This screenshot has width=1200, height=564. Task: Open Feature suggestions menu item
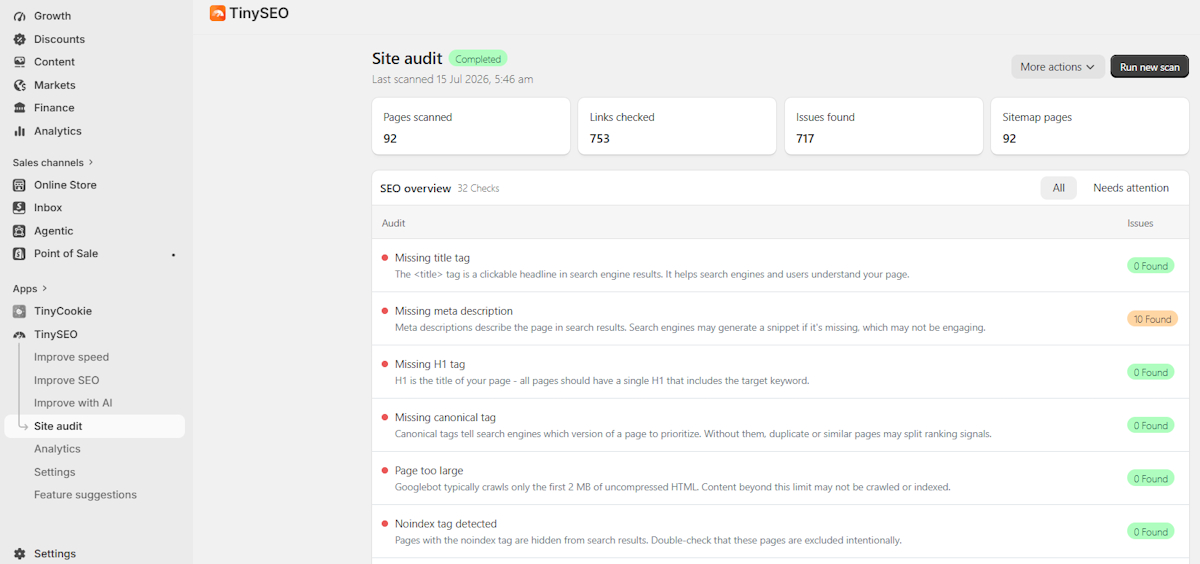pyautogui.click(x=85, y=495)
